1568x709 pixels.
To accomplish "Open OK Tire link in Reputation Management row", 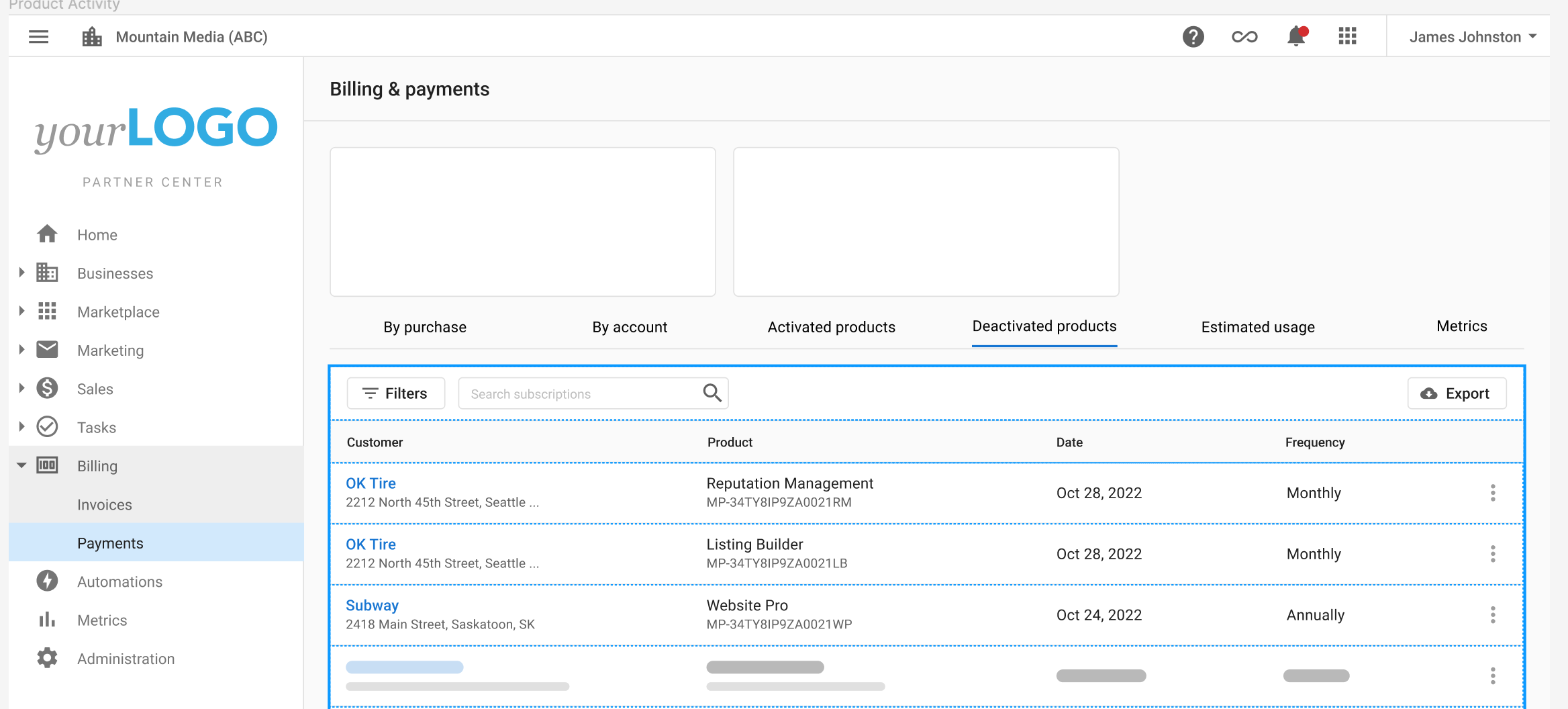I will pos(371,483).
